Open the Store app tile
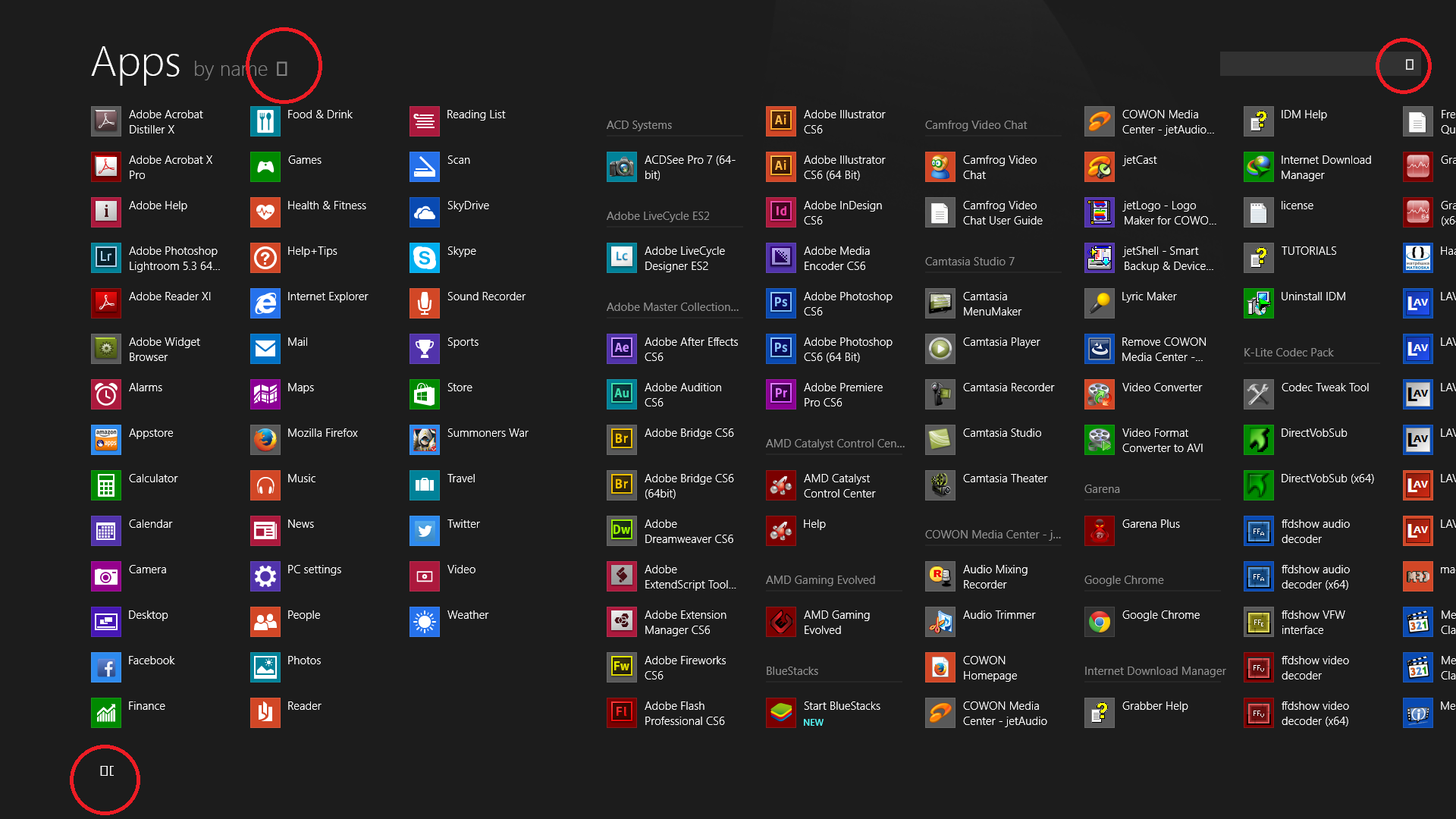Screen dimensions: 1456x819 tap(424, 394)
